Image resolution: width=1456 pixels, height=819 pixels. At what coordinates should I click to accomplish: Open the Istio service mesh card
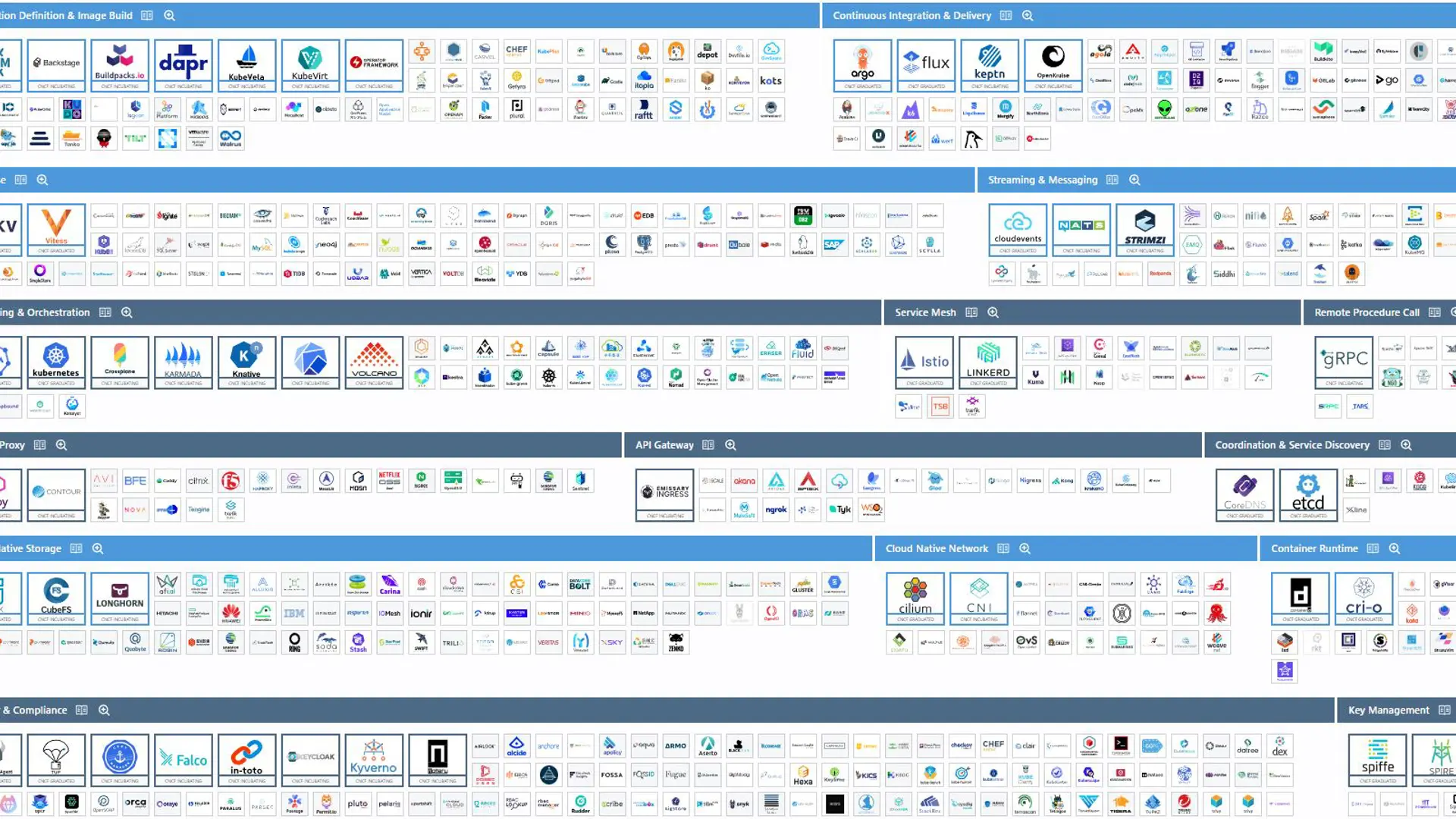click(924, 362)
